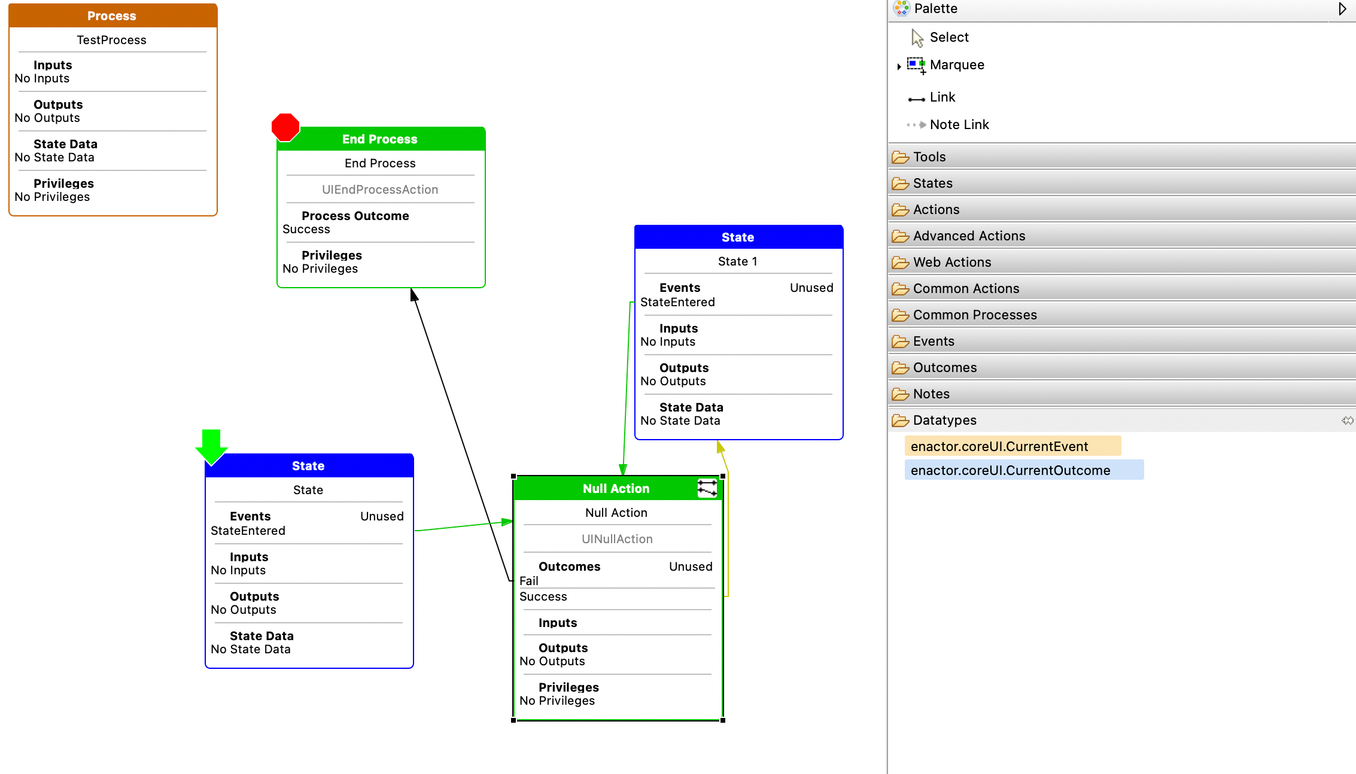The width and height of the screenshot is (1356, 774).
Task: Expand the Marquee tool submenu arrow
Action: tap(899, 66)
